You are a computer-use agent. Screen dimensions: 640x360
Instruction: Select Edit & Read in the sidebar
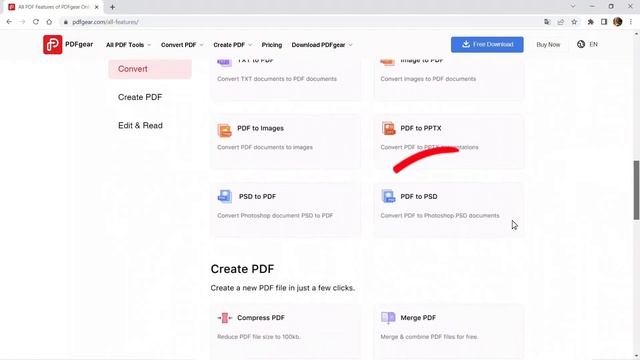click(140, 125)
